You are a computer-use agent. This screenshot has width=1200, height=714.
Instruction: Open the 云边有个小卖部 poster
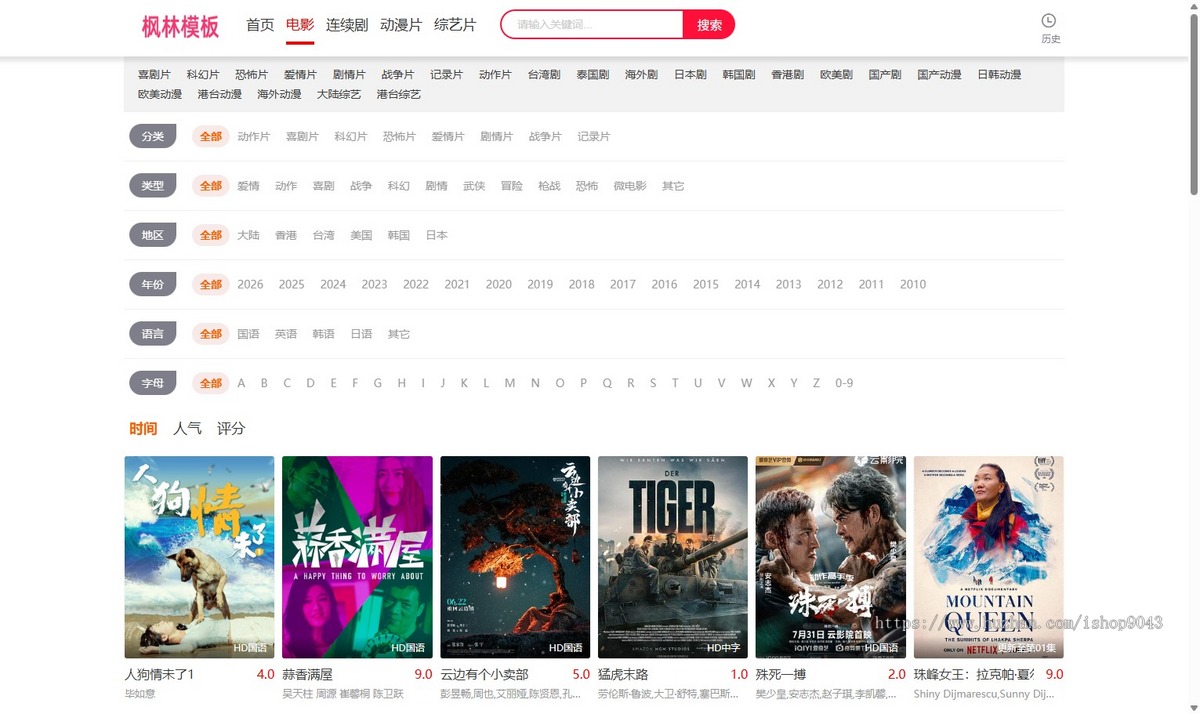point(515,557)
